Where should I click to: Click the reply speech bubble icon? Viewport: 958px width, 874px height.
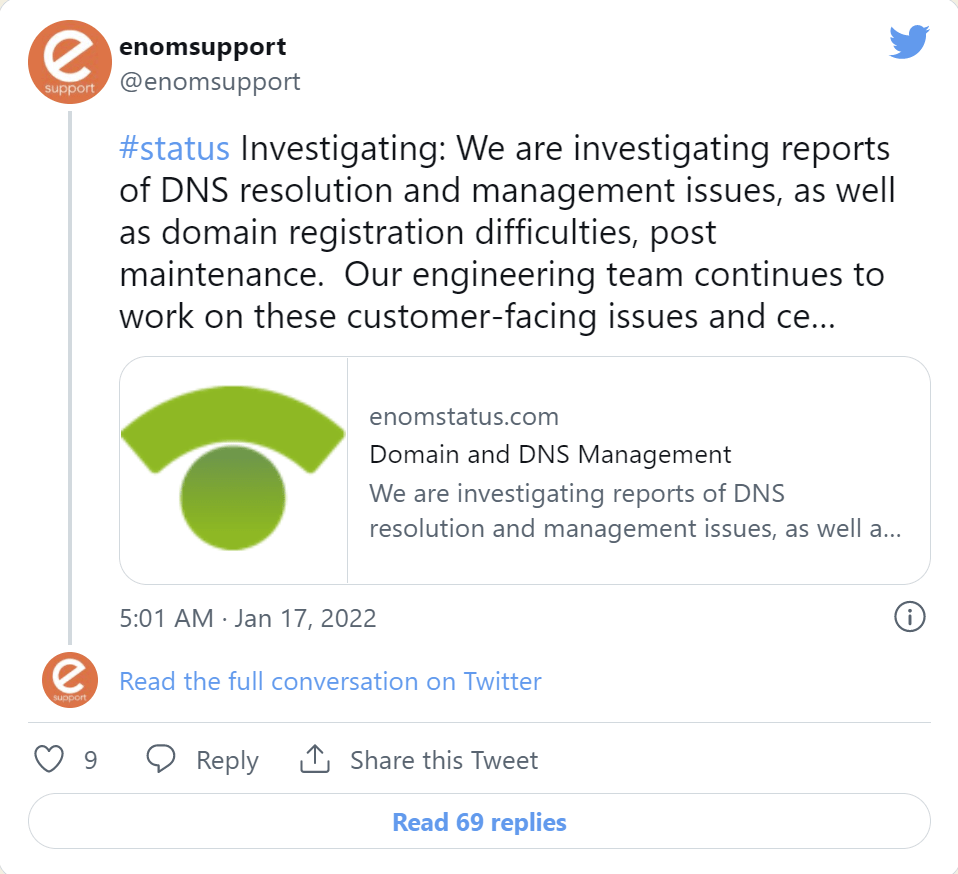161,760
